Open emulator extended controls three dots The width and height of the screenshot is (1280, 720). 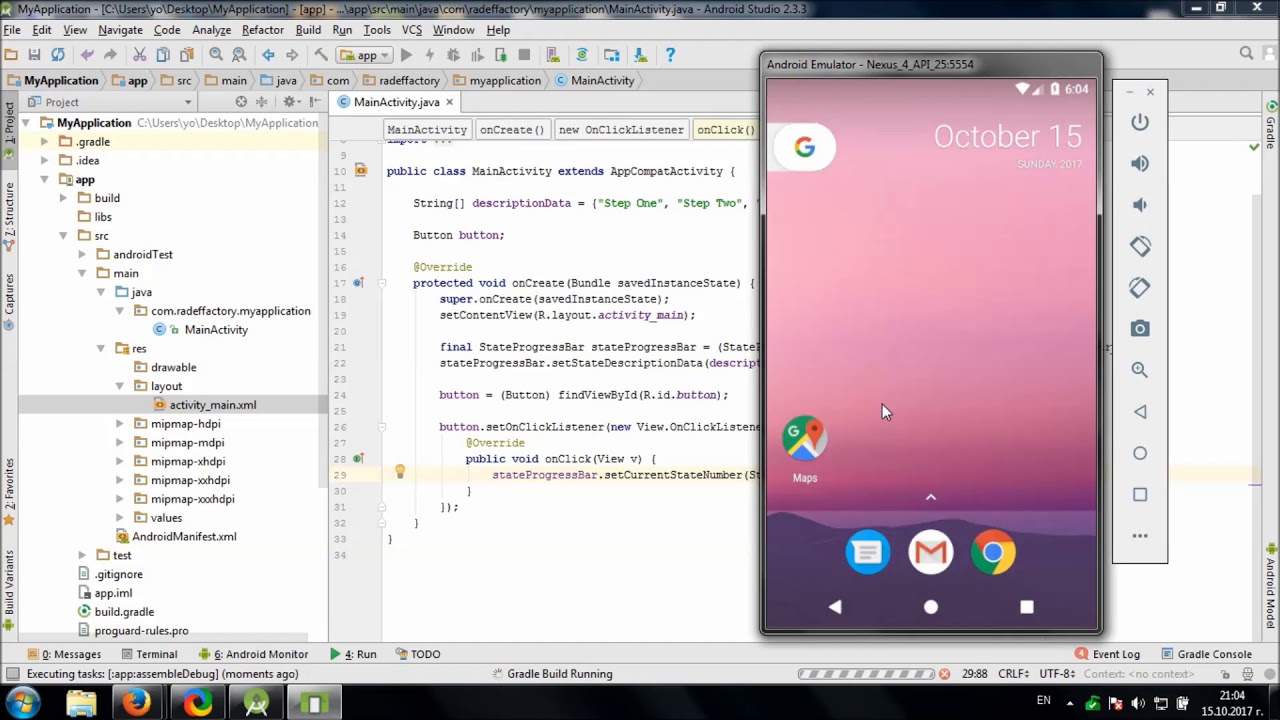[x=1139, y=536]
